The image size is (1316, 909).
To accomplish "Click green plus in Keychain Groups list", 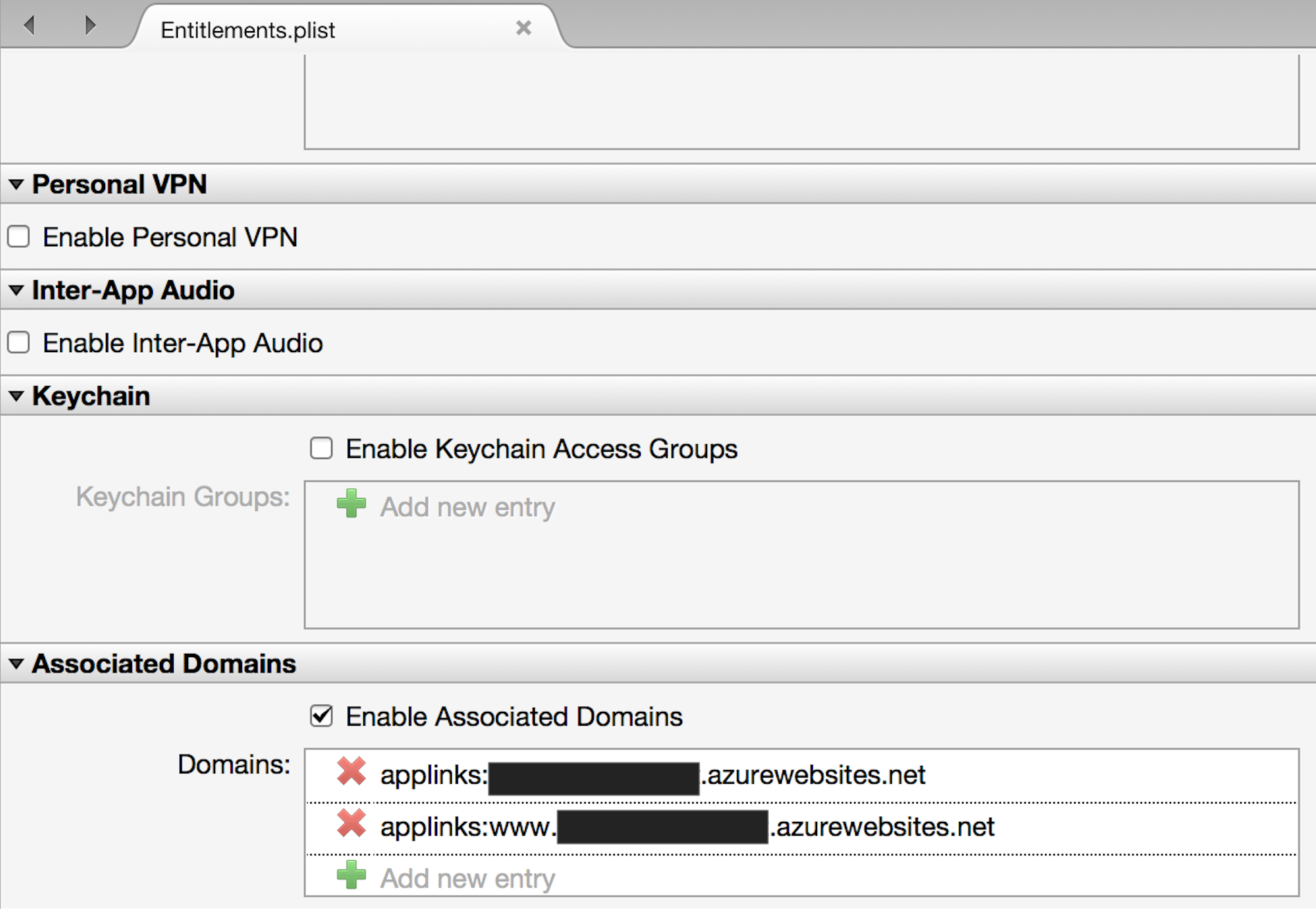I will [x=351, y=504].
